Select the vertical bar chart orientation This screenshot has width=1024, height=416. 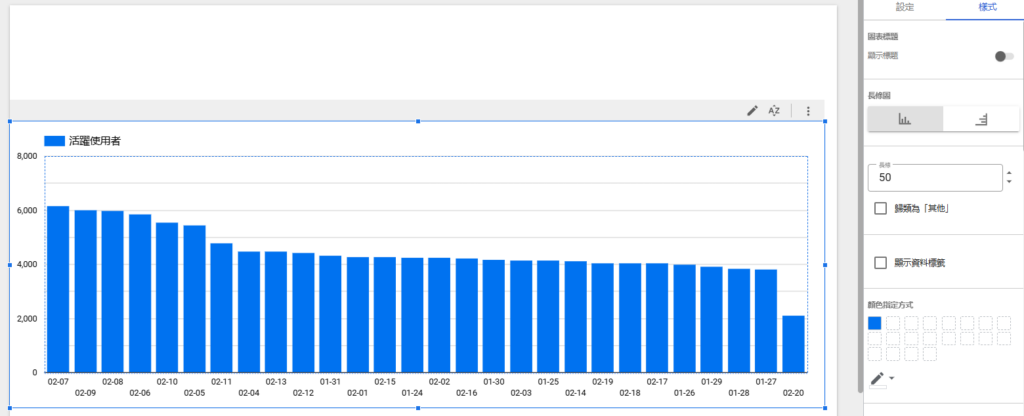coord(905,119)
